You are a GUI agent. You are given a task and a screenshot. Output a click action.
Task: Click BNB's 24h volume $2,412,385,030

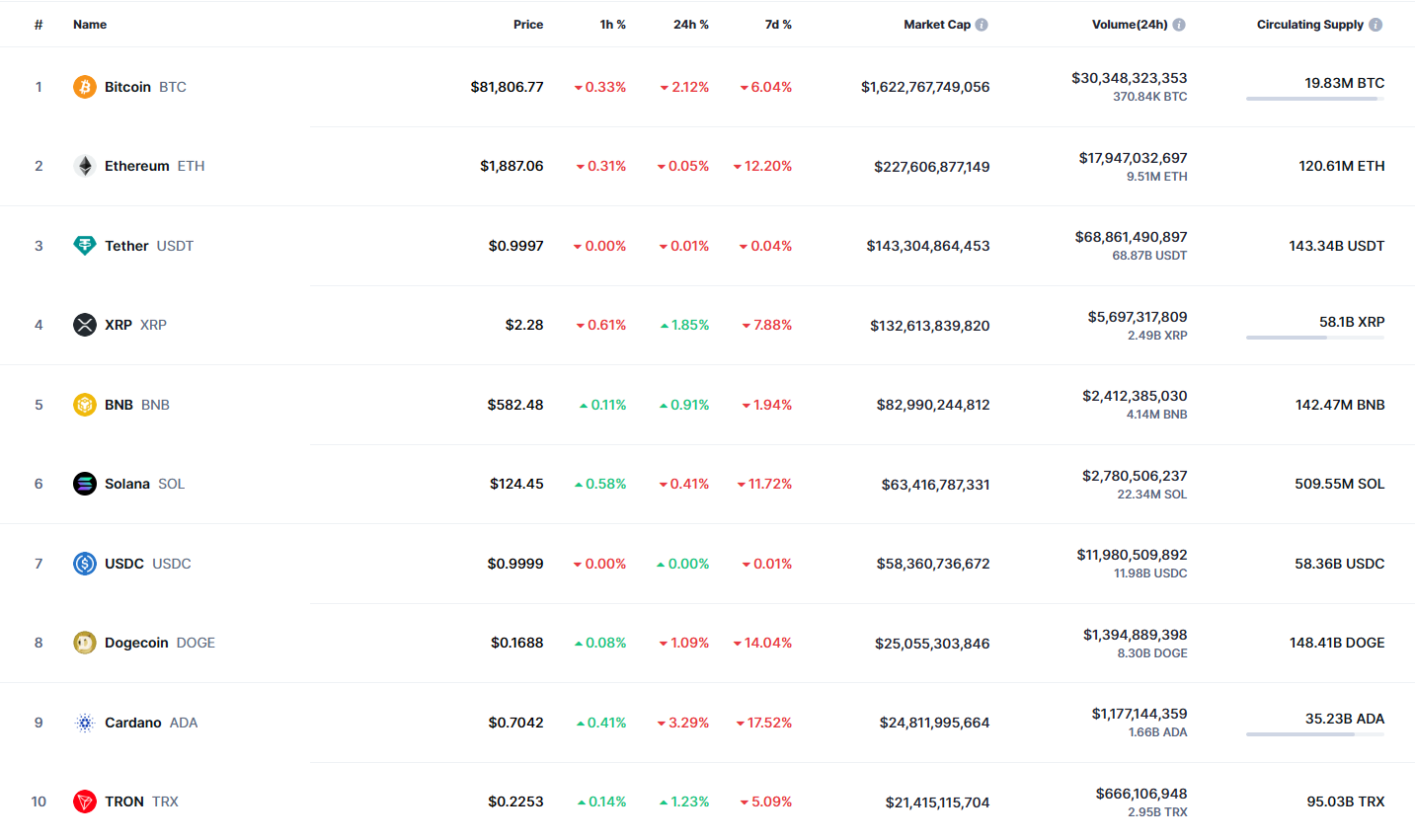(1135, 396)
